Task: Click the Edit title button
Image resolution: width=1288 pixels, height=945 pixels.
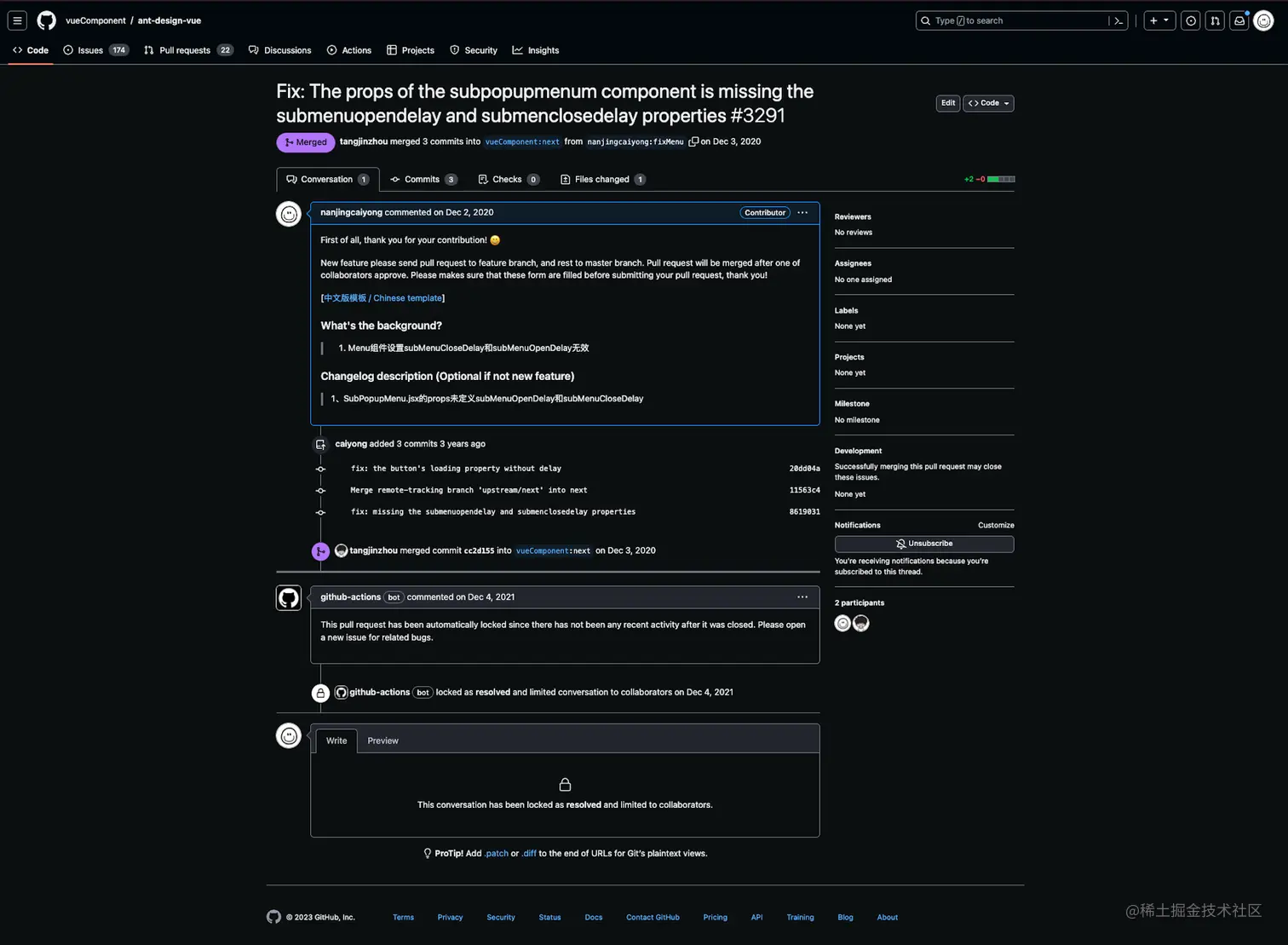Action: tap(948, 103)
